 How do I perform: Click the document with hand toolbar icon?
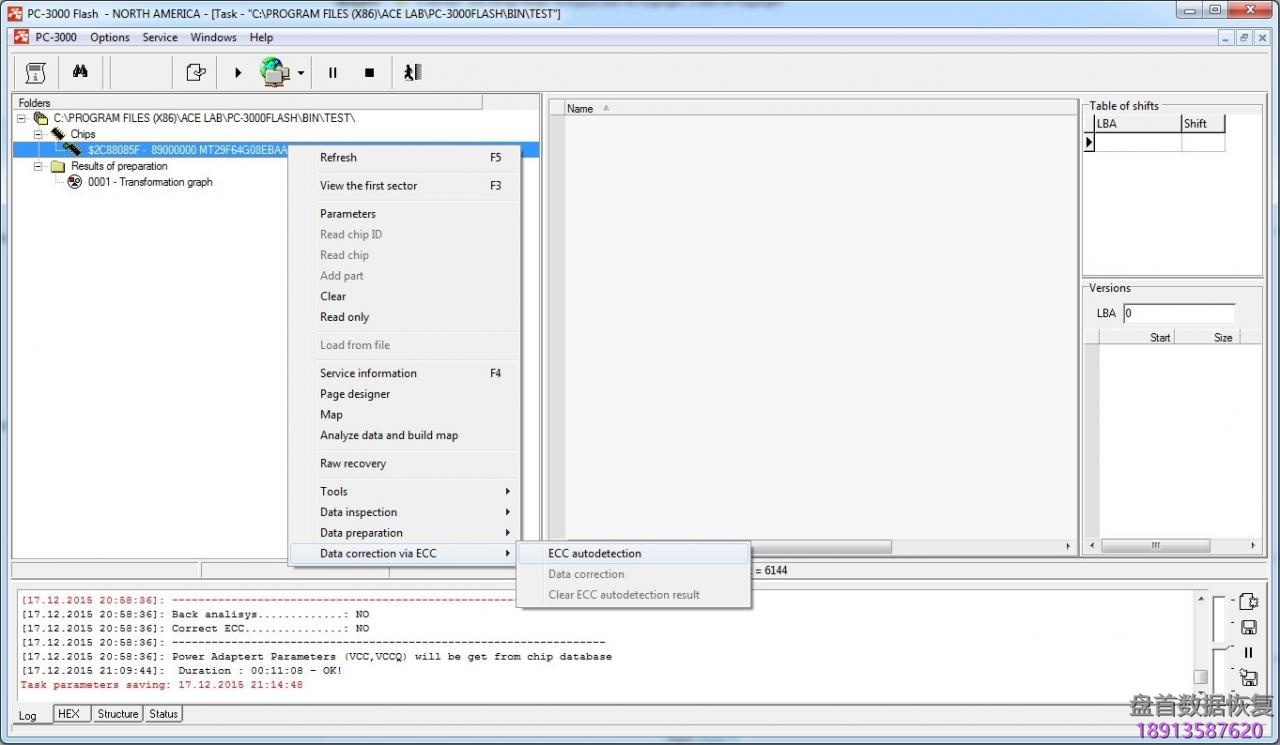pyautogui.click(x=196, y=72)
